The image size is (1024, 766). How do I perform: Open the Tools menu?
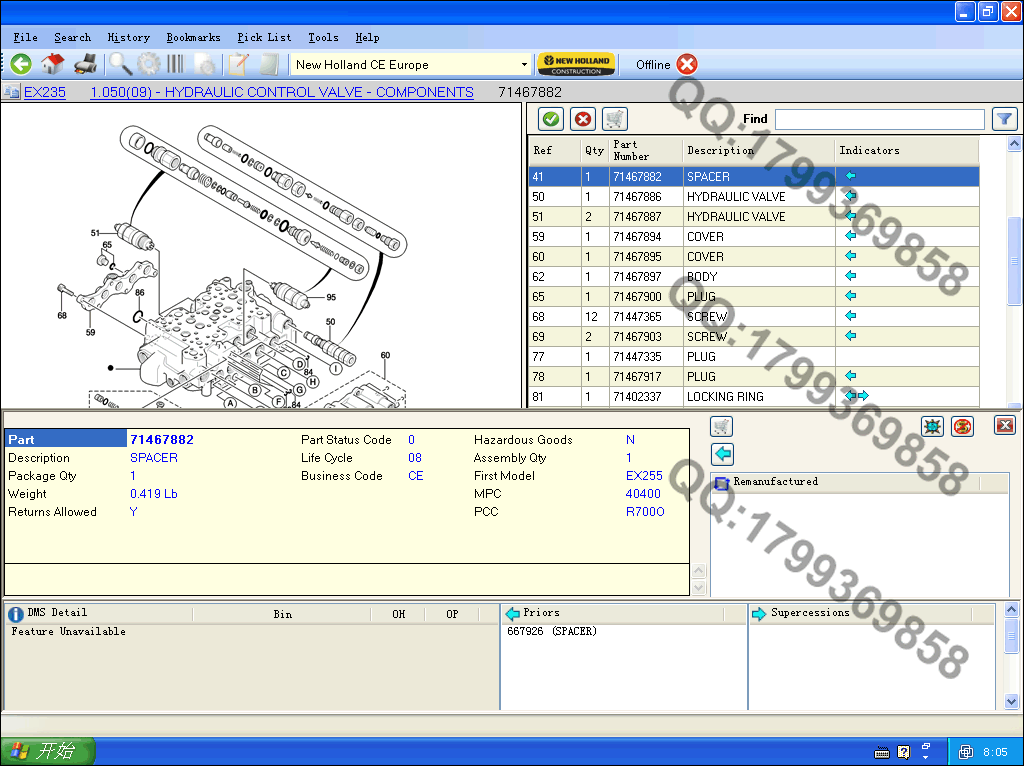coord(323,37)
